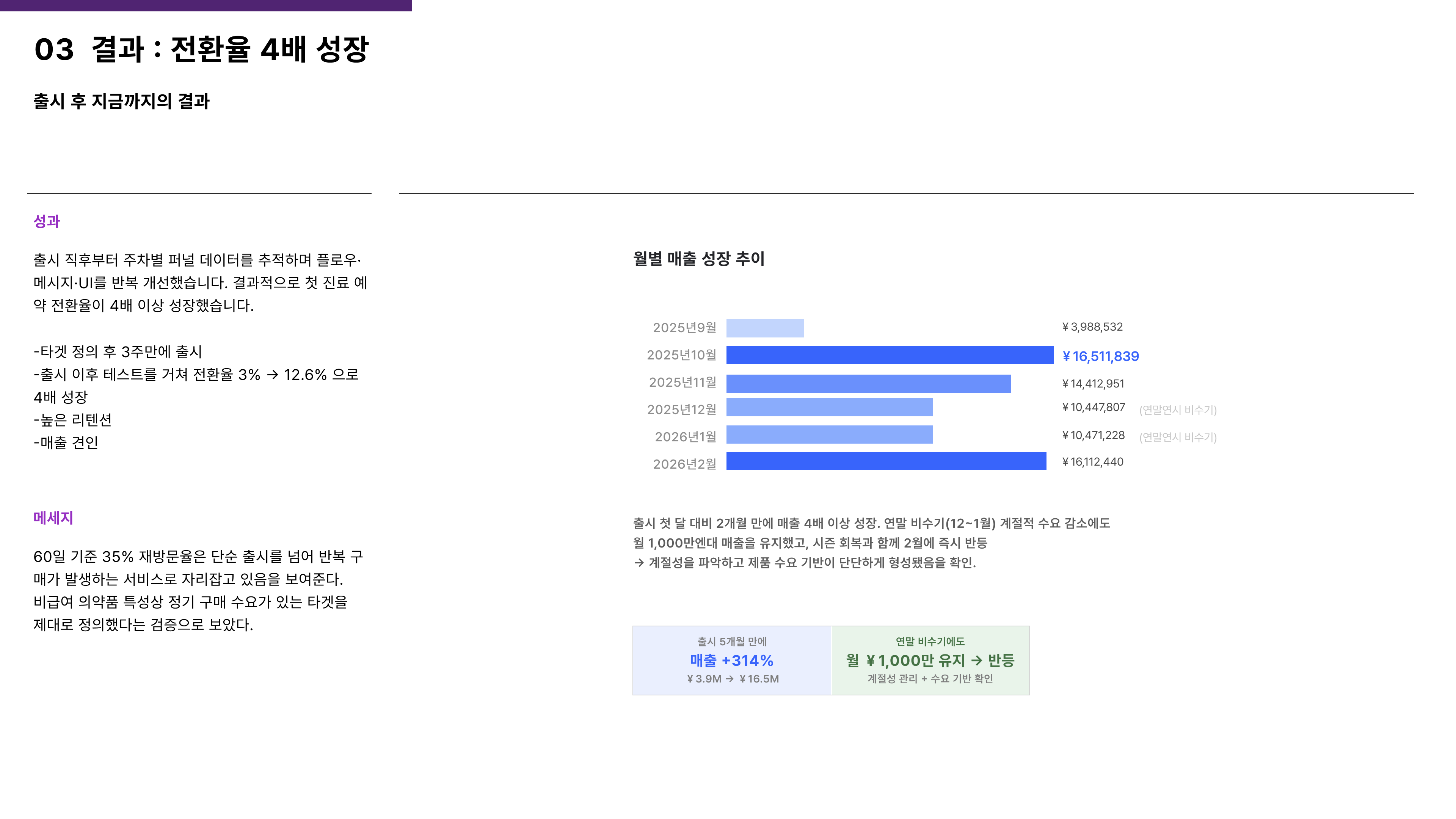Click the line '-높은 리텐션'
Image resolution: width=1456 pixels, height=819 pixels.
coord(73,420)
